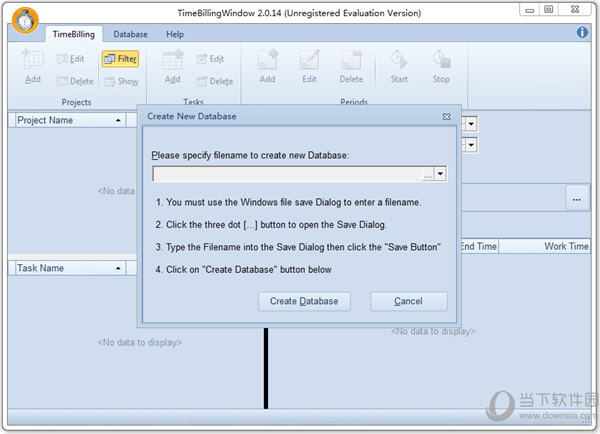Click the Show projects button
Image resolution: width=600 pixels, height=434 pixels.
click(x=121, y=81)
